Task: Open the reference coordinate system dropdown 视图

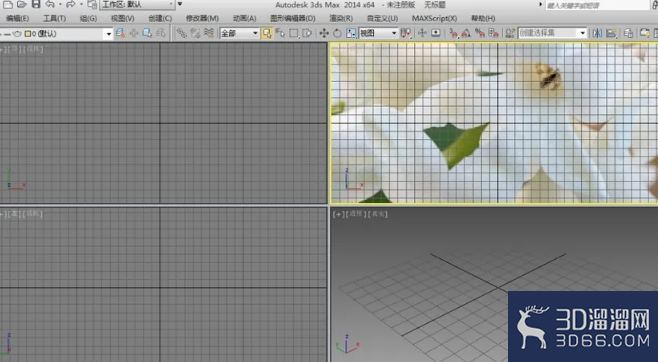Action: [x=378, y=33]
